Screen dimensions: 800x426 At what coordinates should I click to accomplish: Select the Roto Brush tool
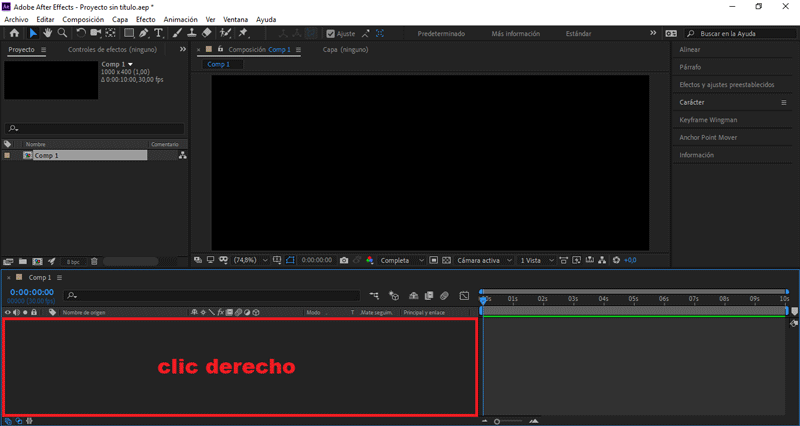(225, 33)
